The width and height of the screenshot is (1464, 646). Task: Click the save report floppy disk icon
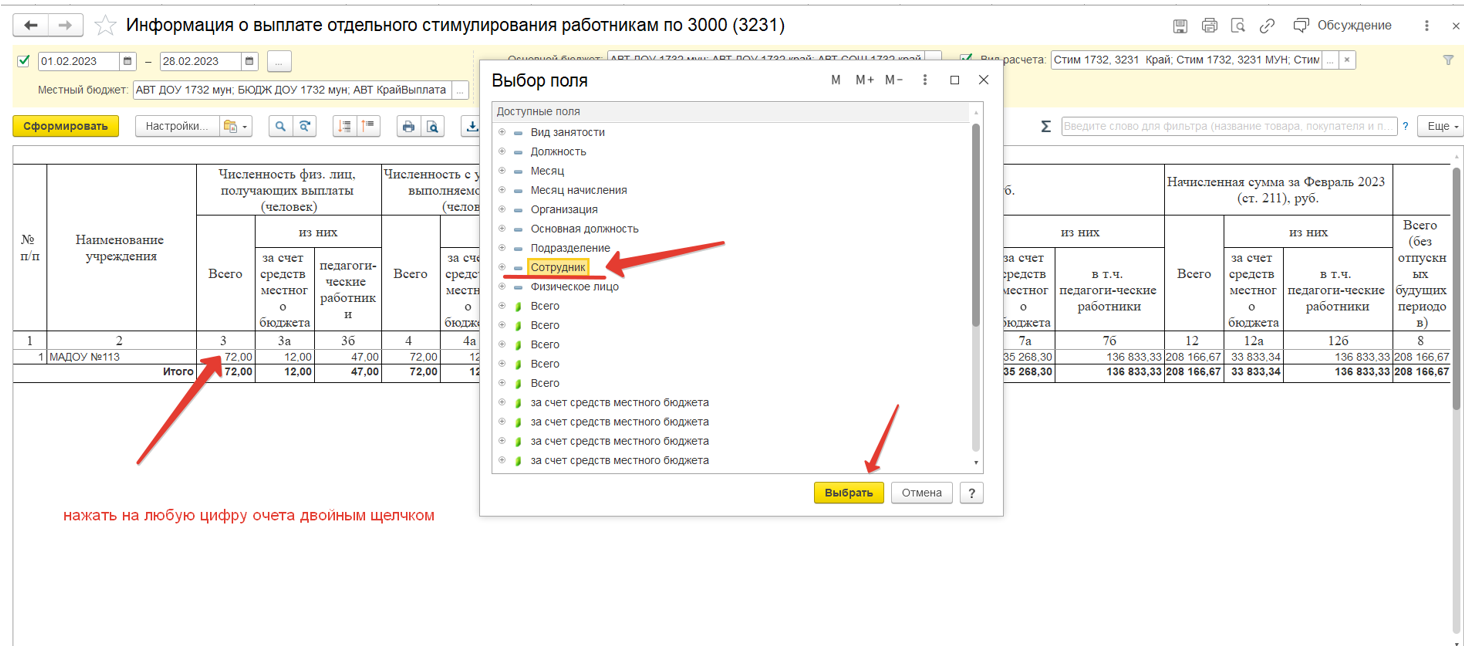coord(1180,26)
